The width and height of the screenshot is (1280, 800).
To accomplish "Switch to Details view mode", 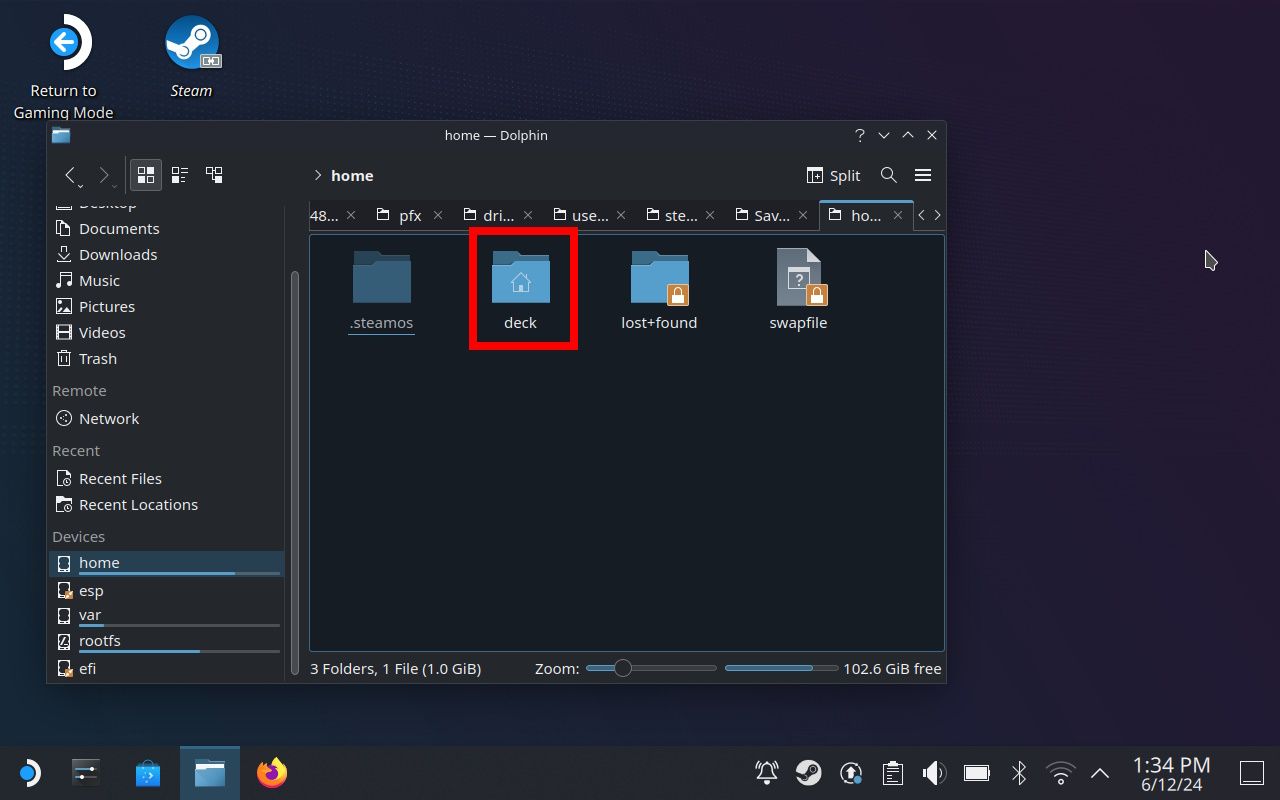I will [x=214, y=175].
